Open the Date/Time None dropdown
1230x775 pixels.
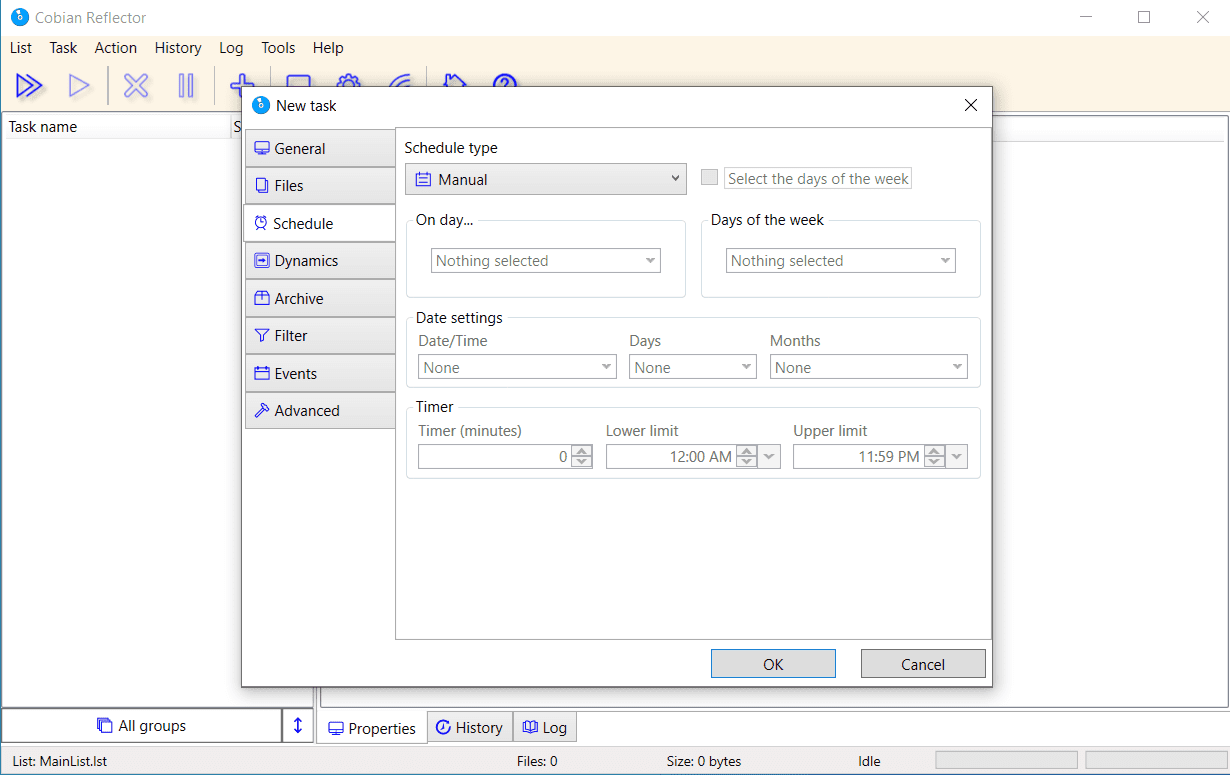(x=517, y=367)
